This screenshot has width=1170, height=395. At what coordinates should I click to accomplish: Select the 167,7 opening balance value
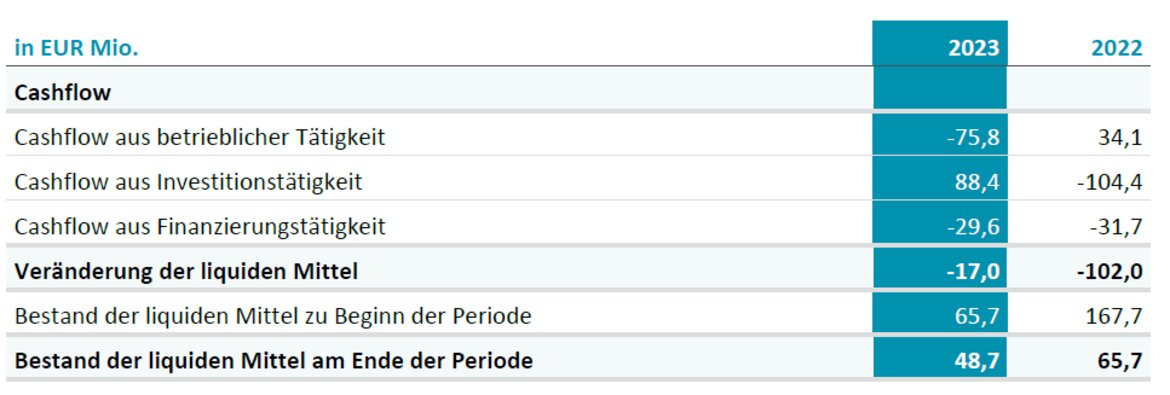coord(1113,317)
